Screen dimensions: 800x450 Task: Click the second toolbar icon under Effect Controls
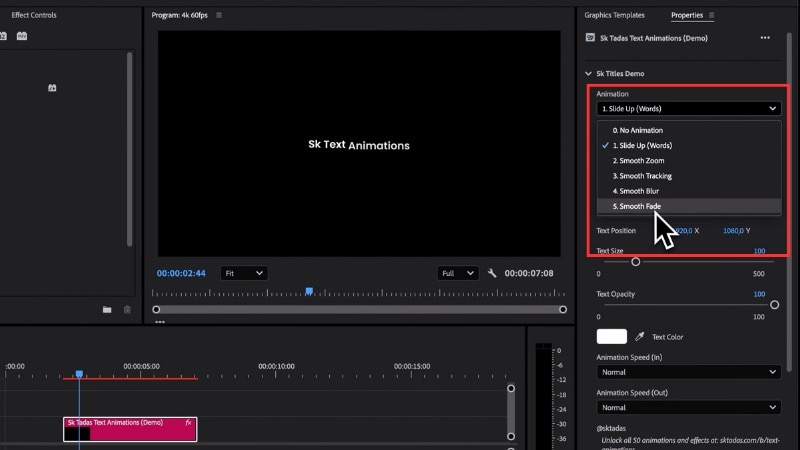click(x=22, y=36)
